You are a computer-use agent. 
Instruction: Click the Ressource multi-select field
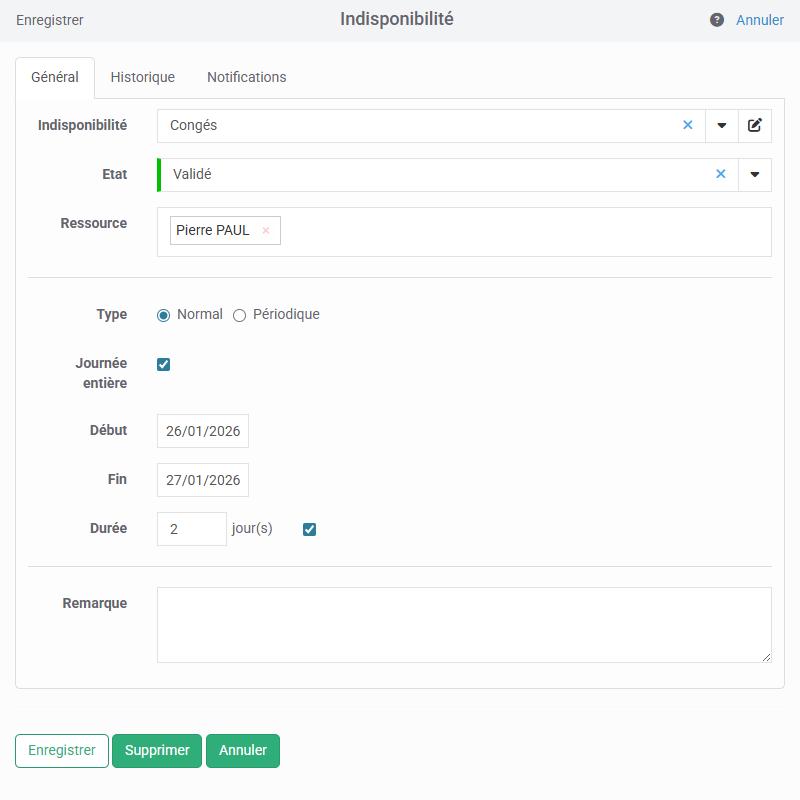click(x=464, y=232)
